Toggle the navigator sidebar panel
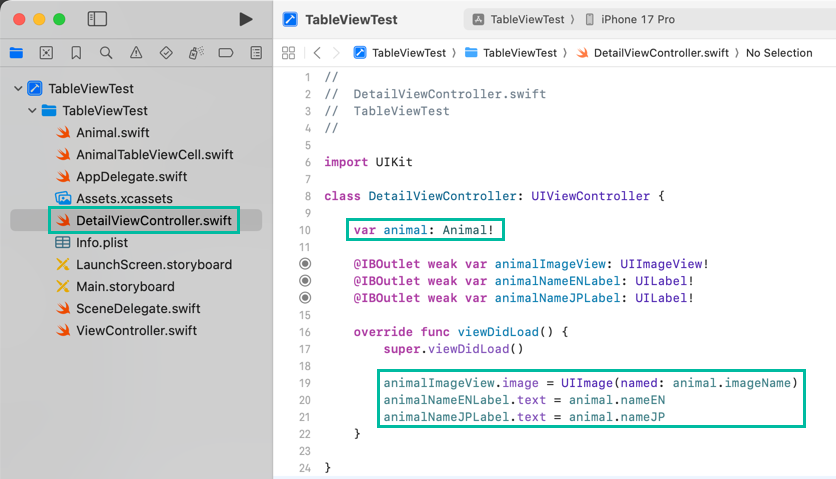The image size is (836, 479). coord(97,19)
